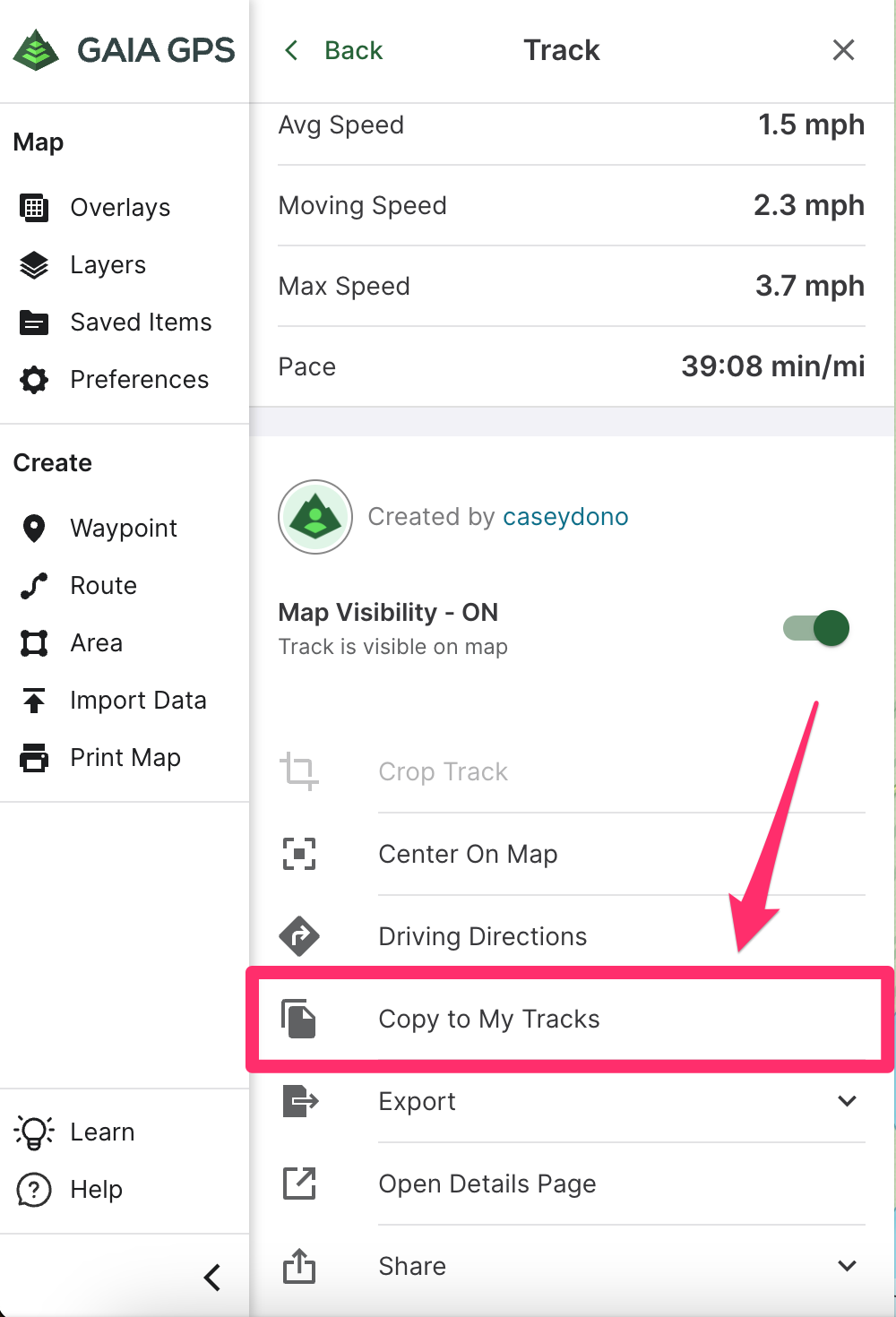Image resolution: width=896 pixels, height=1317 pixels.
Task: Open the caseydono profile link
Action: pos(565,517)
